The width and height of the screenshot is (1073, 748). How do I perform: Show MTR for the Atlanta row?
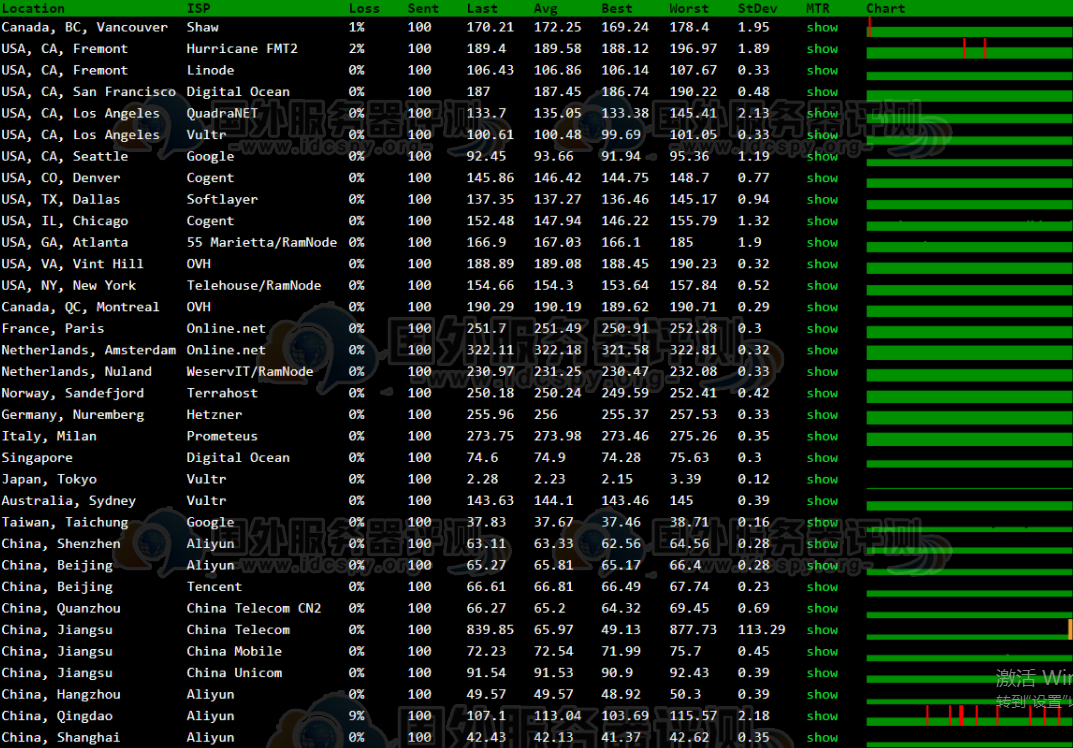coord(822,242)
